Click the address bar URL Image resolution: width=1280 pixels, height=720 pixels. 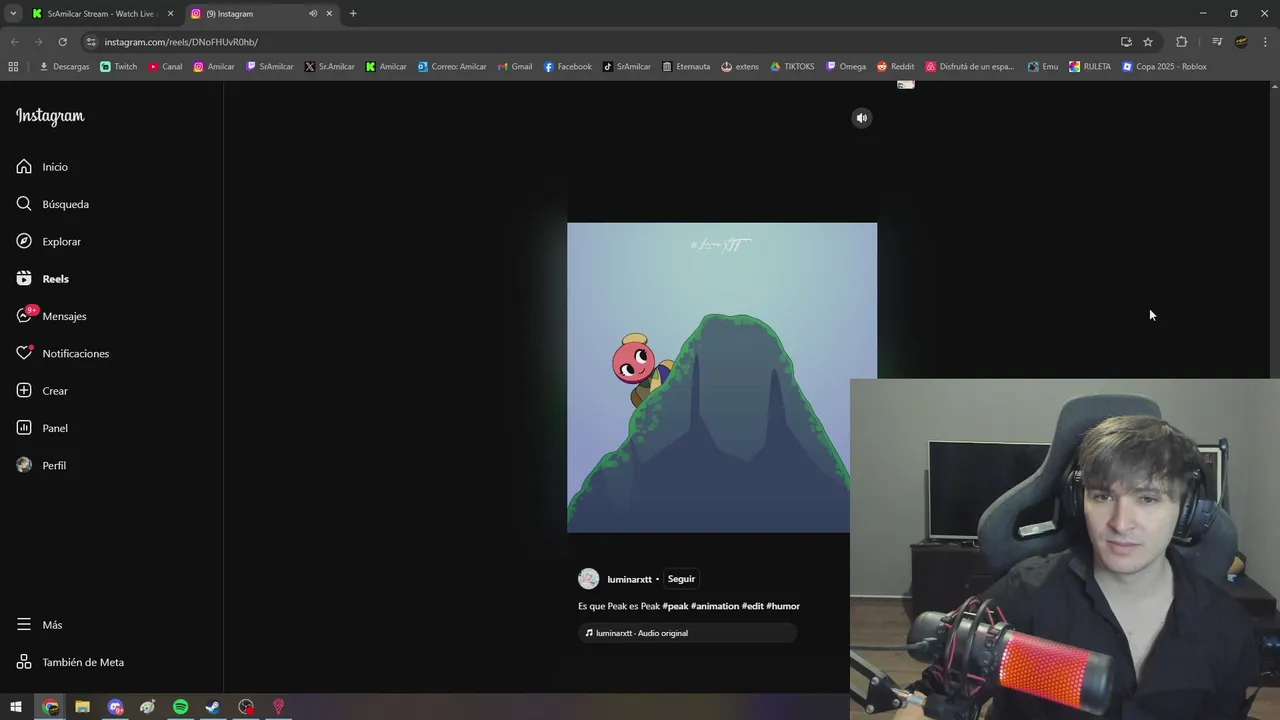(181, 42)
